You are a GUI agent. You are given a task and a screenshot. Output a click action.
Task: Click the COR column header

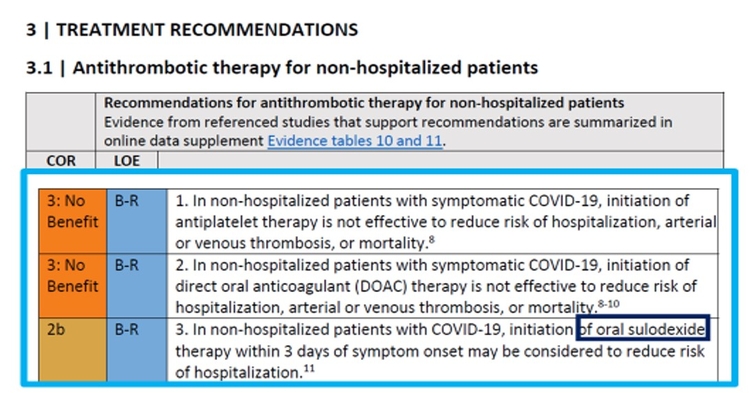coord(61,161)
